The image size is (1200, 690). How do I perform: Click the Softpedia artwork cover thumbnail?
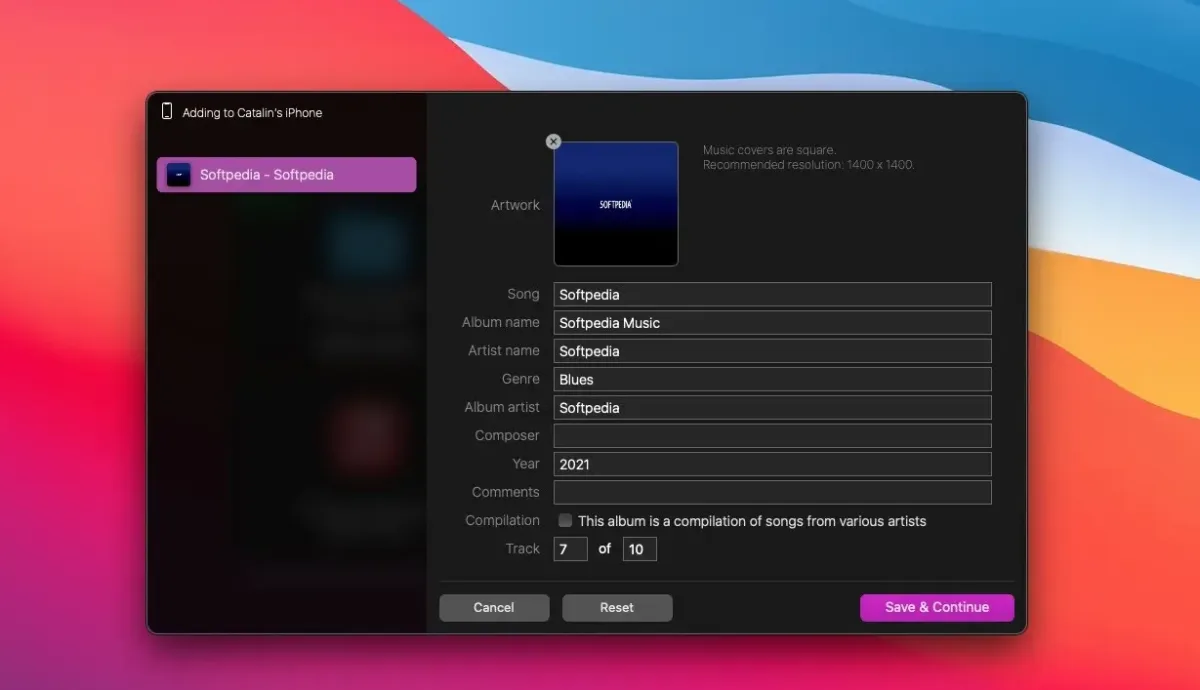tap(616, 204)
